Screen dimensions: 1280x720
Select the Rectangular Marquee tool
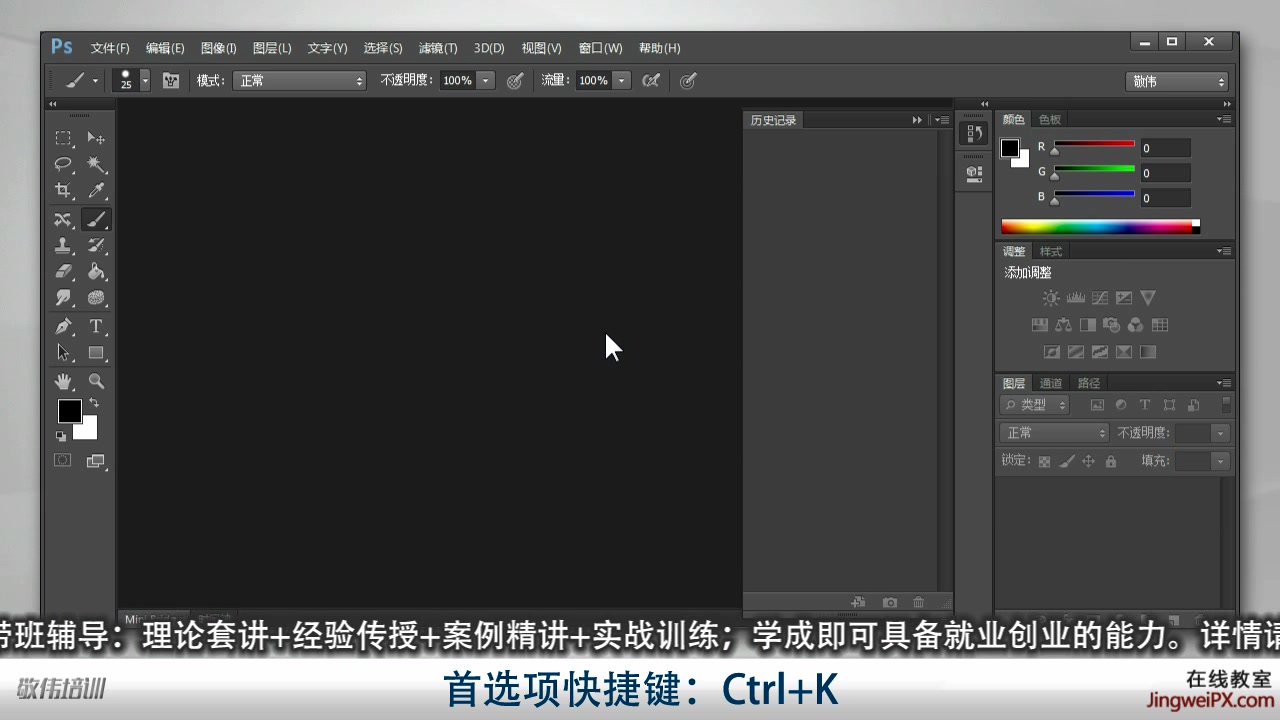point(63,138)
